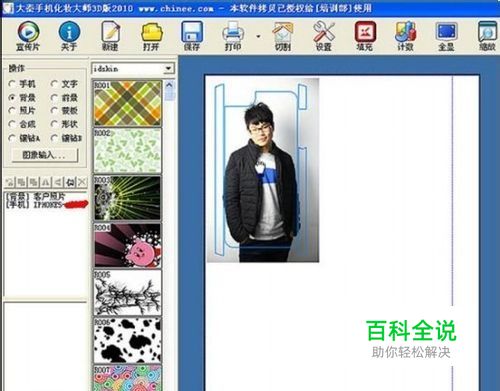
Task: Expand the arrow beside the 打印 button
Action: click(258, 36)
